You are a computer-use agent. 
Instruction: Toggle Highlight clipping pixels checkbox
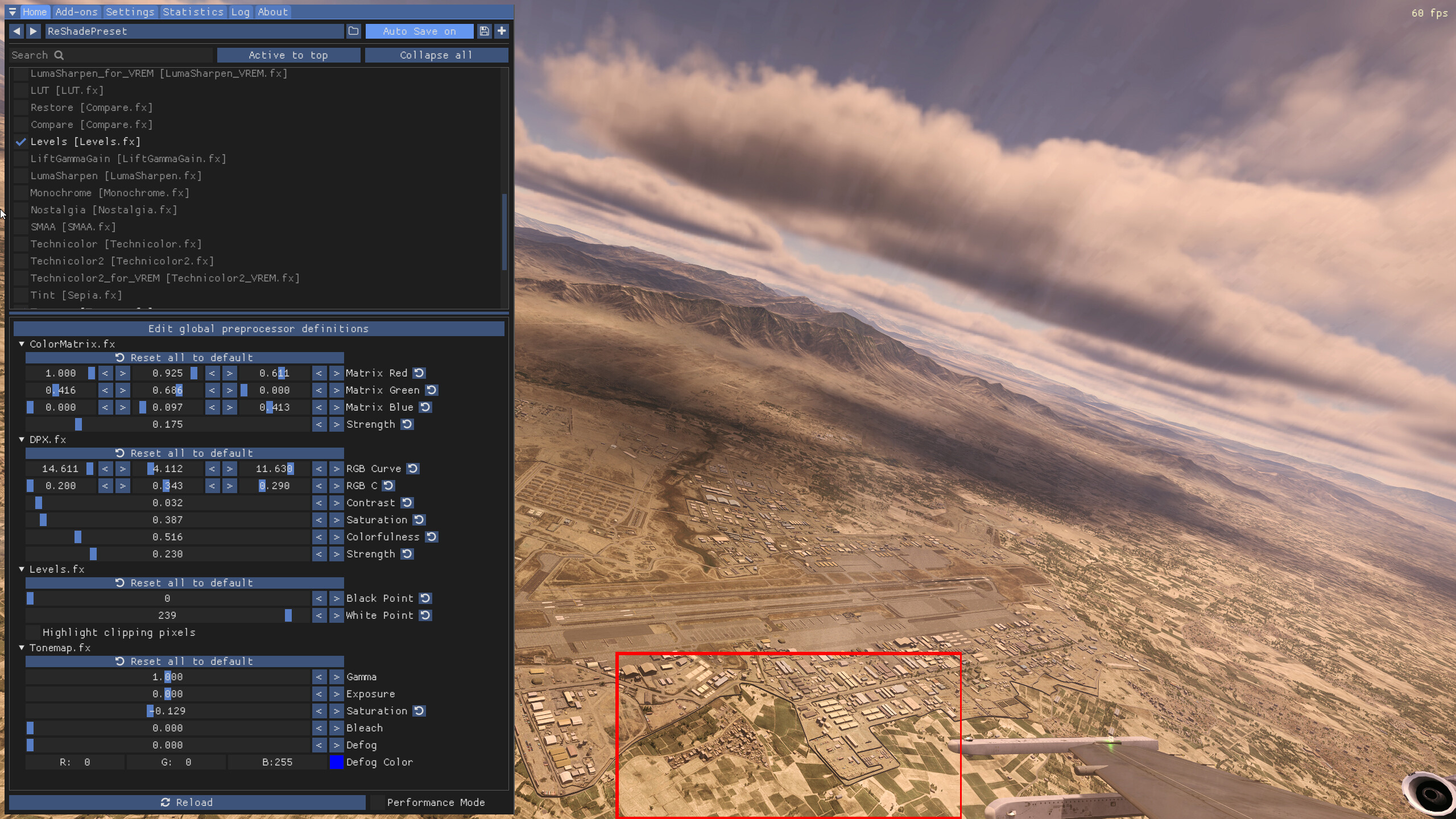[x=33, y=632]
